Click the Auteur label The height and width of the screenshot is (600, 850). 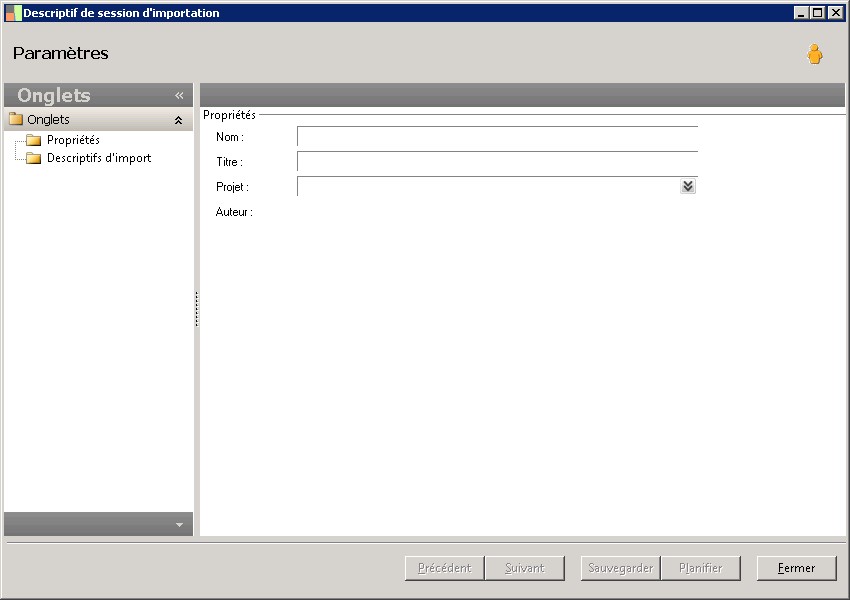pos(234,212)
